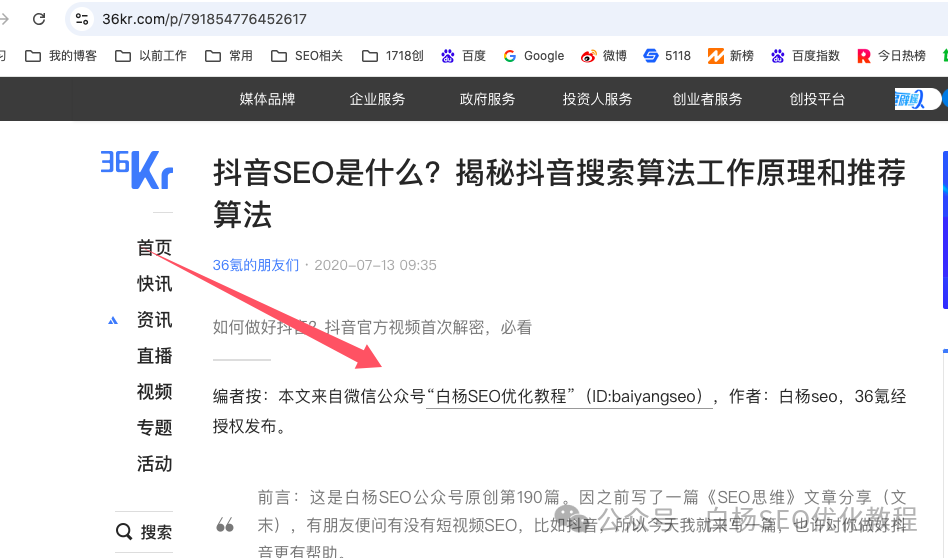The height and width of the screenshot is (558, 948).
Task: Open site info icon in address bar
Action: [x=82, y=19]
